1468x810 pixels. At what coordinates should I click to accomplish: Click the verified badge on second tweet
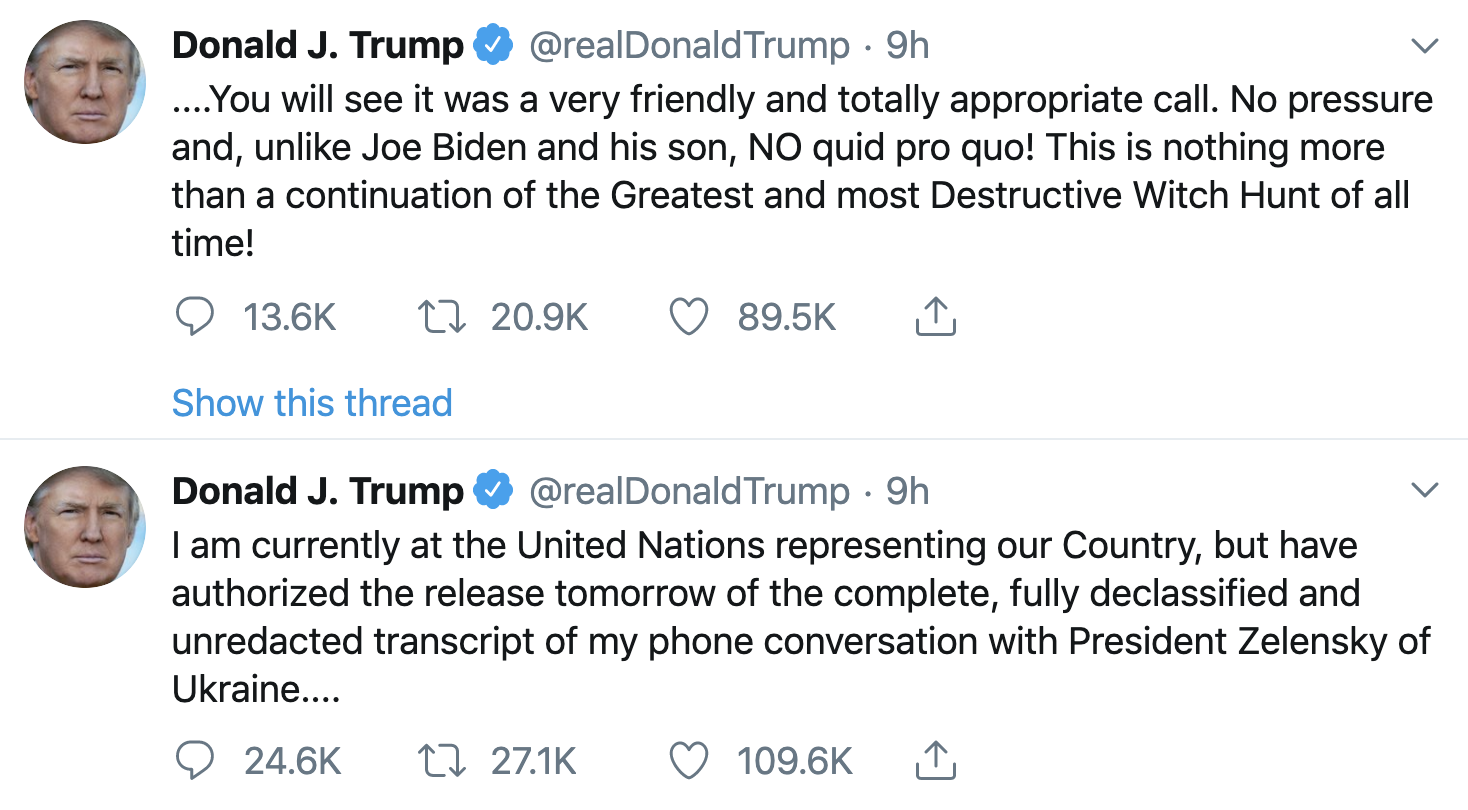[x=493, y=491]
